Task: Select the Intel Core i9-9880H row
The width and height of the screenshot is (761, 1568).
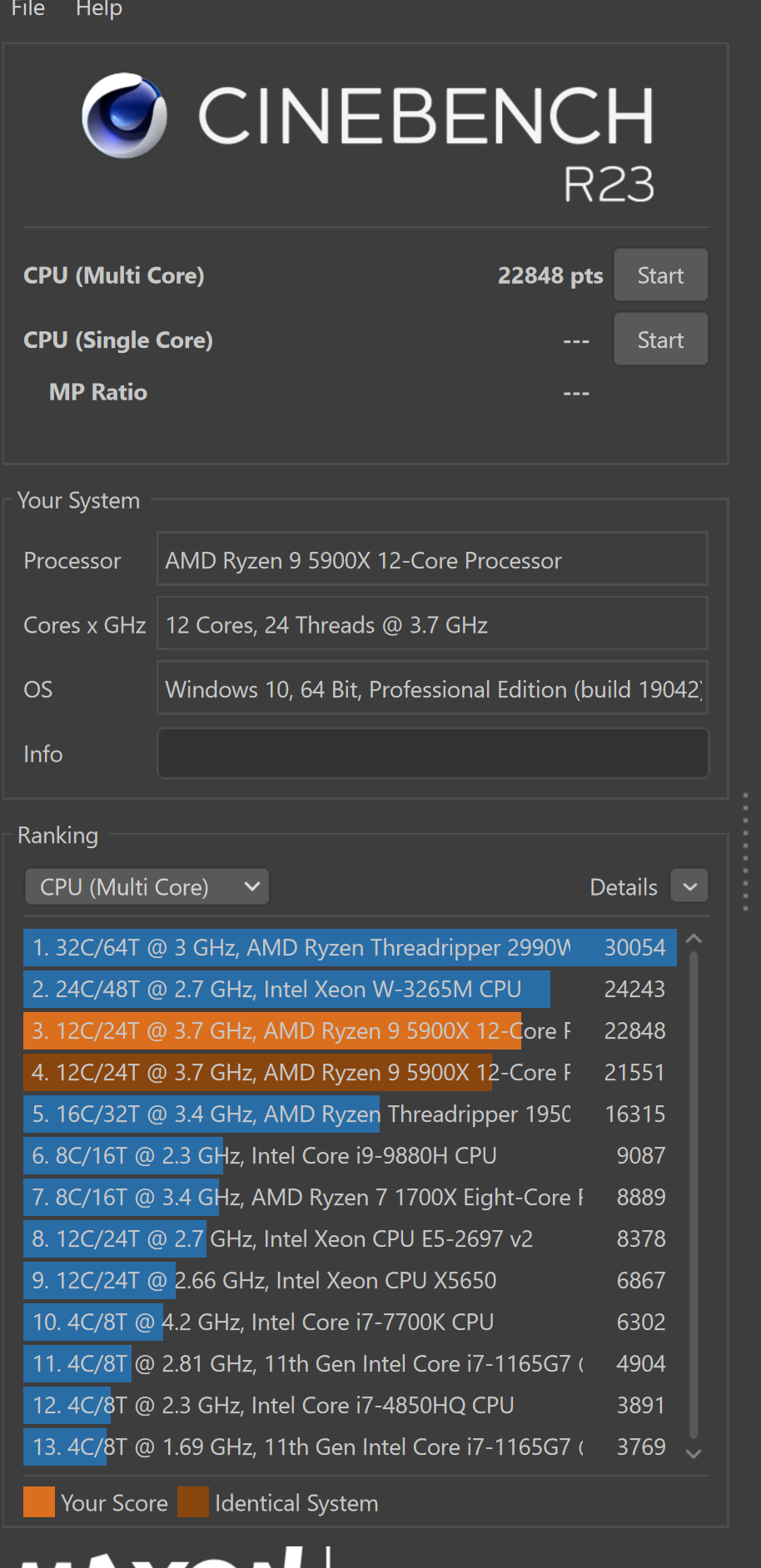Action: [350, 1155]
